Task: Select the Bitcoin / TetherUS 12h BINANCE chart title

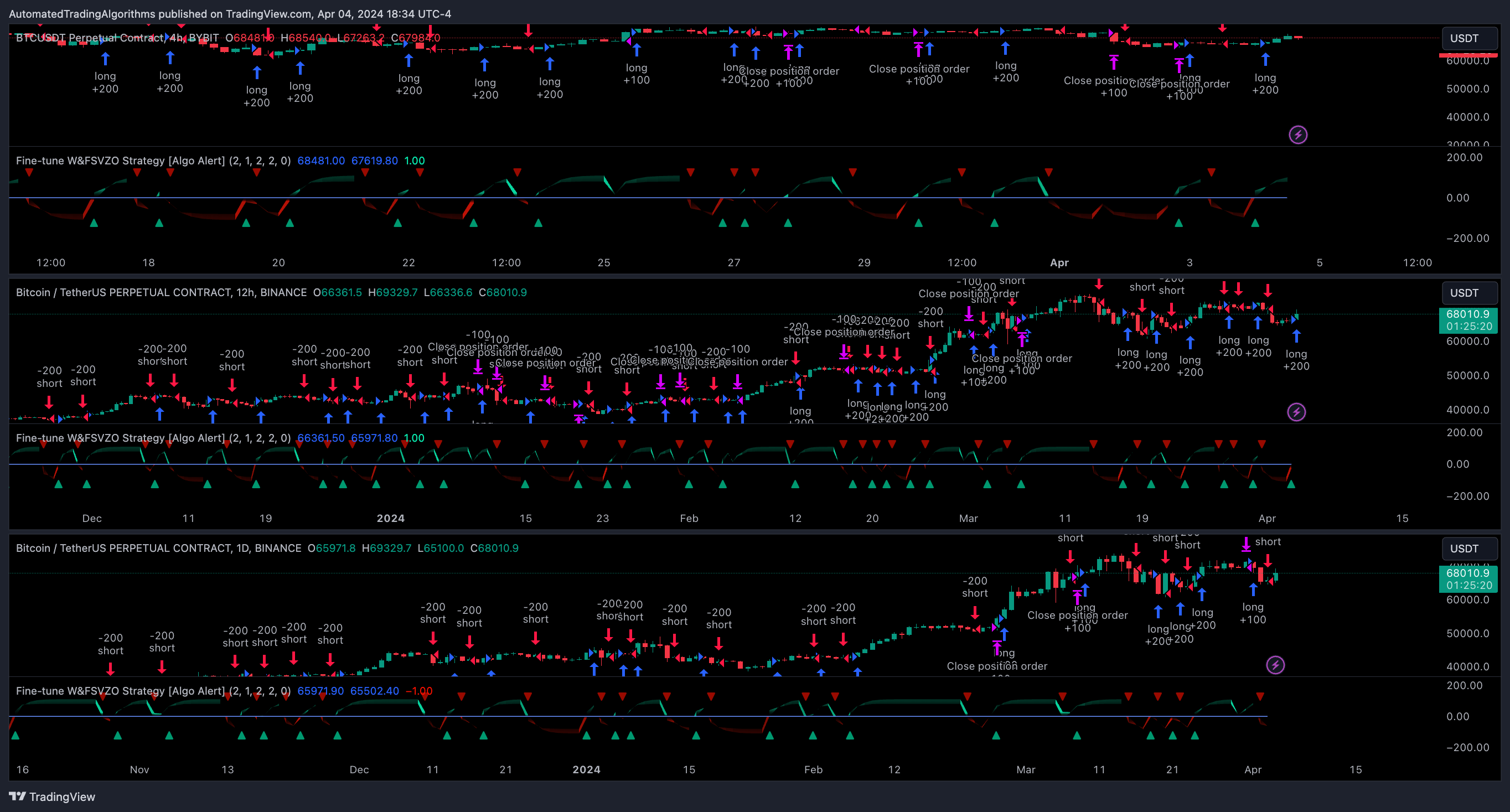Action: tap(161, 293)
